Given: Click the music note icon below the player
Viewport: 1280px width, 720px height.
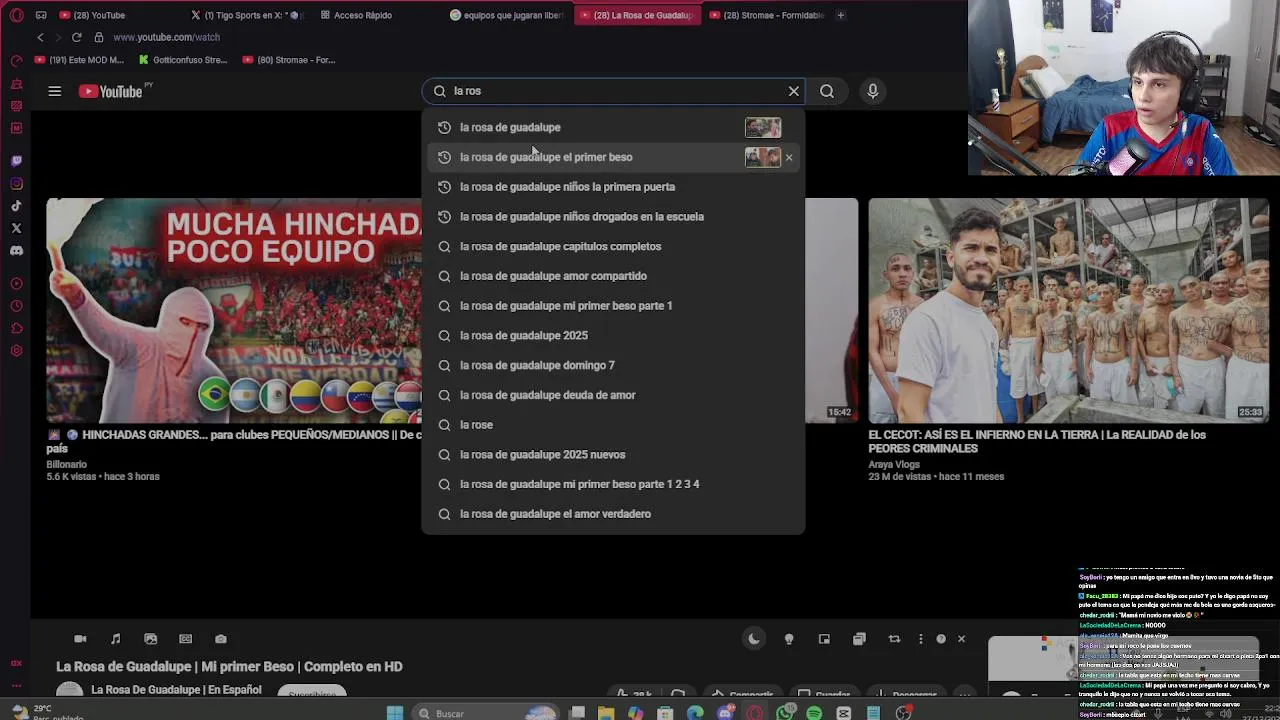Looking at the screenshot, I should pos(115,639).
